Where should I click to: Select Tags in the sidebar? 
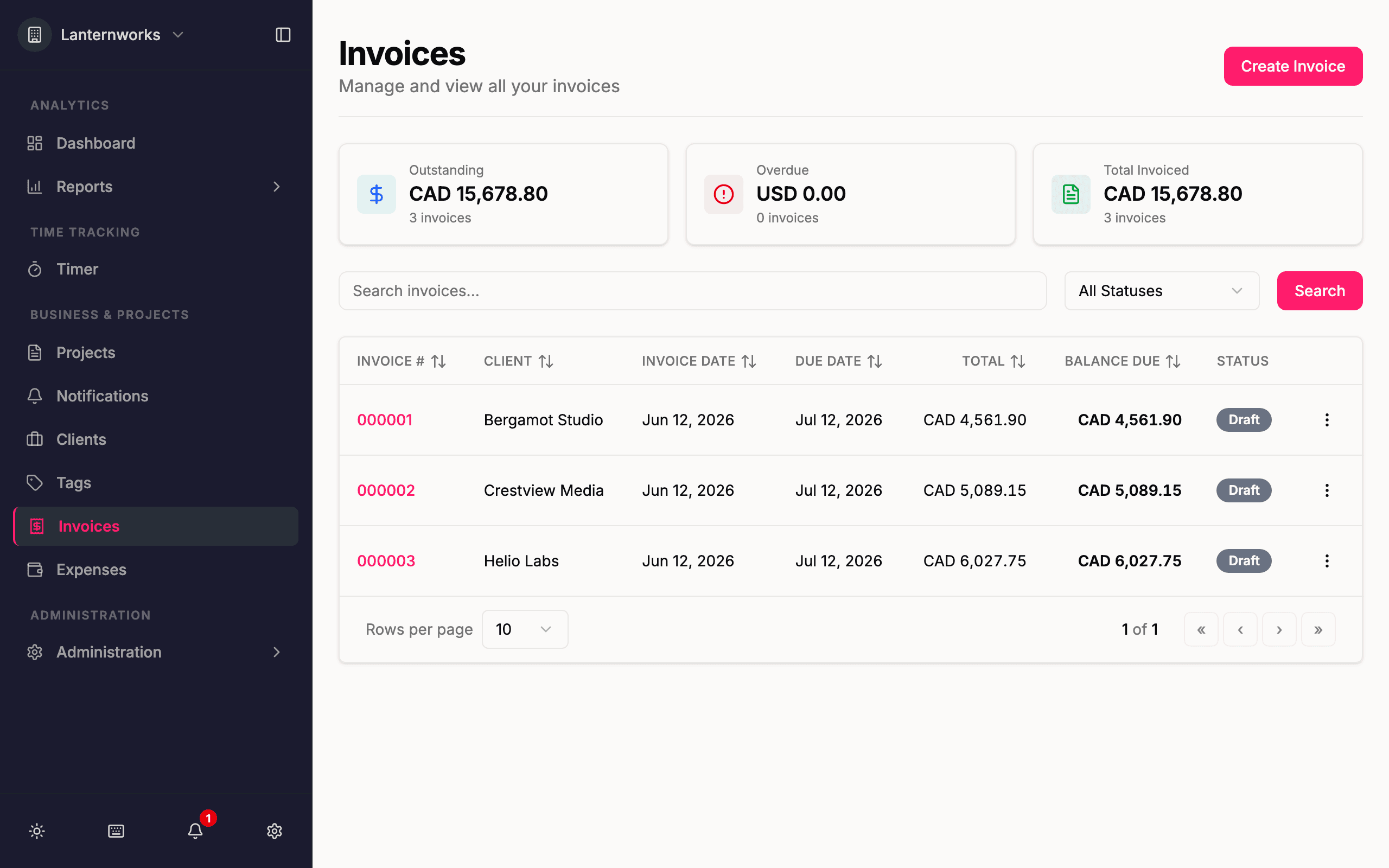coord(156,482)
